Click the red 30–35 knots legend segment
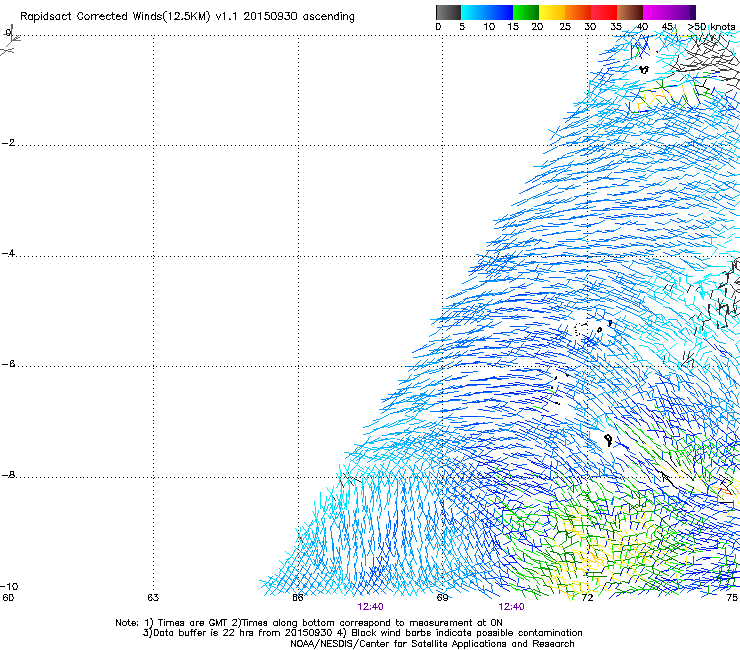740x650 pixels. [x=604, y=12]
